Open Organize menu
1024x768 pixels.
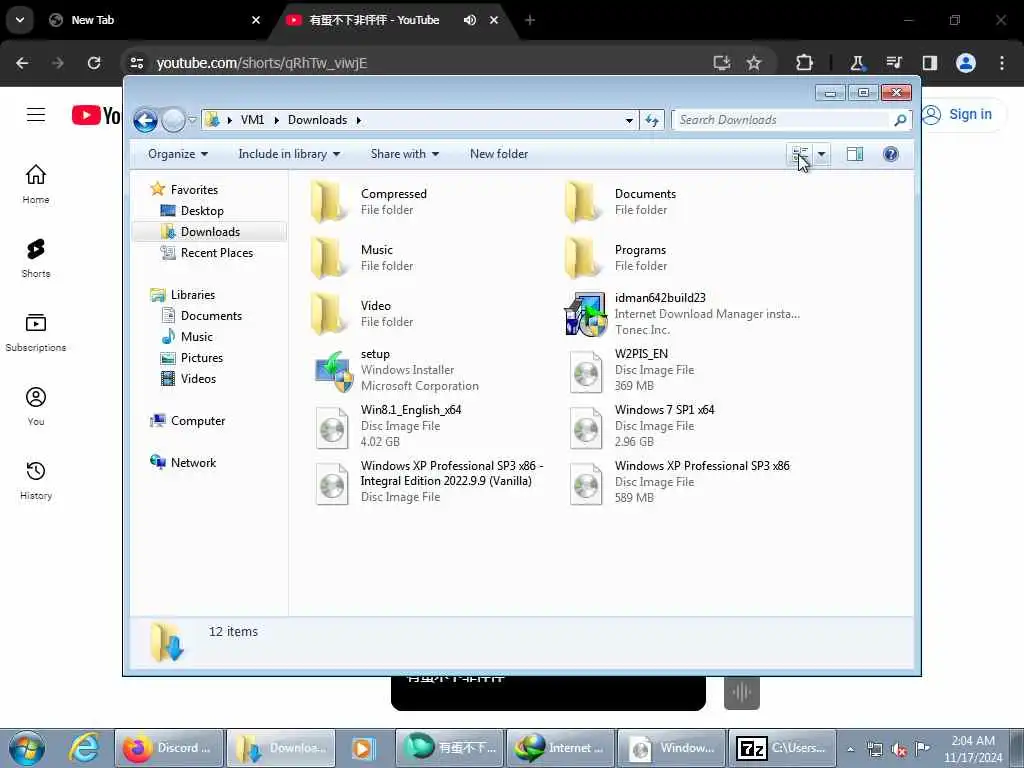tap(178, 154)
